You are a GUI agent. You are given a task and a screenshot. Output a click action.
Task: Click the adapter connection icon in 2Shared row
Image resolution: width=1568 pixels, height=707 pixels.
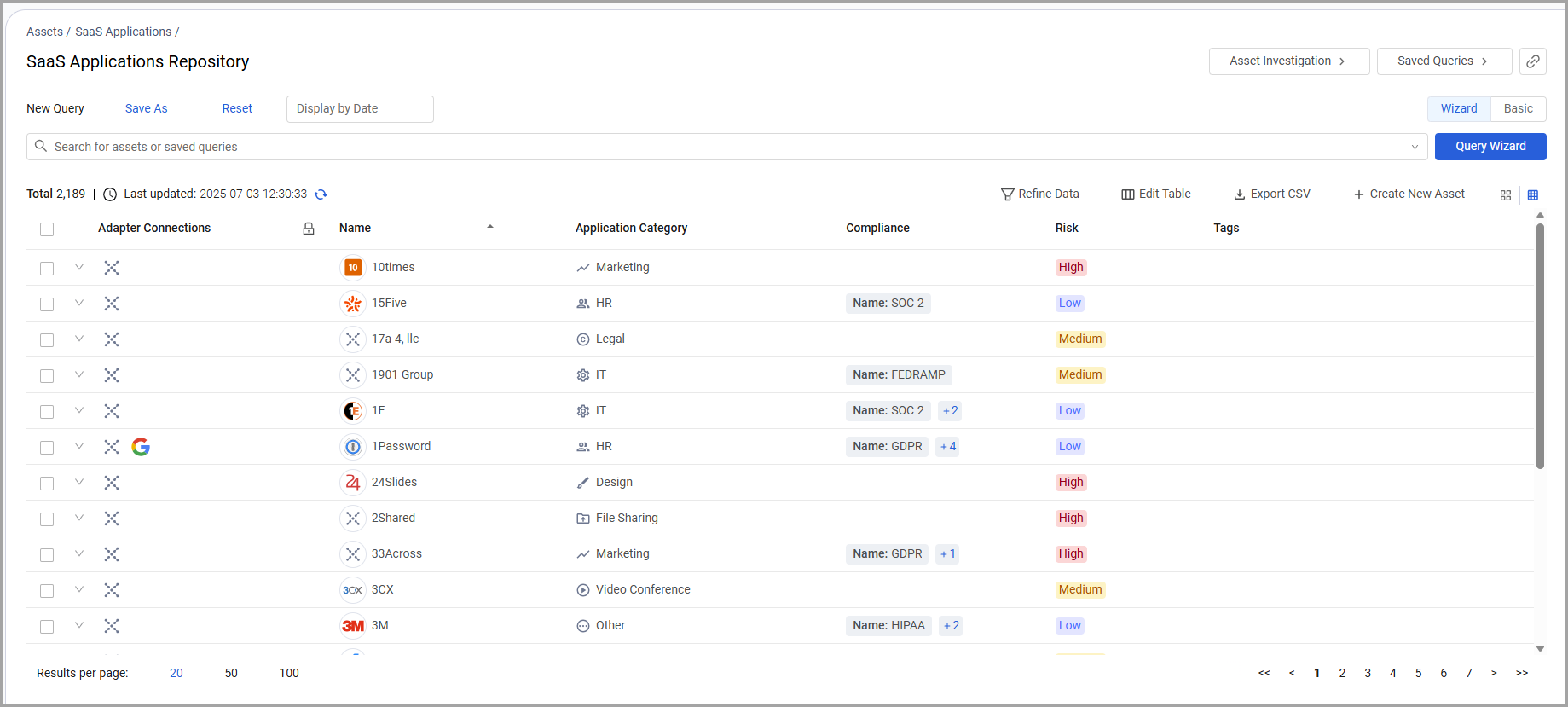click(112, 519)
